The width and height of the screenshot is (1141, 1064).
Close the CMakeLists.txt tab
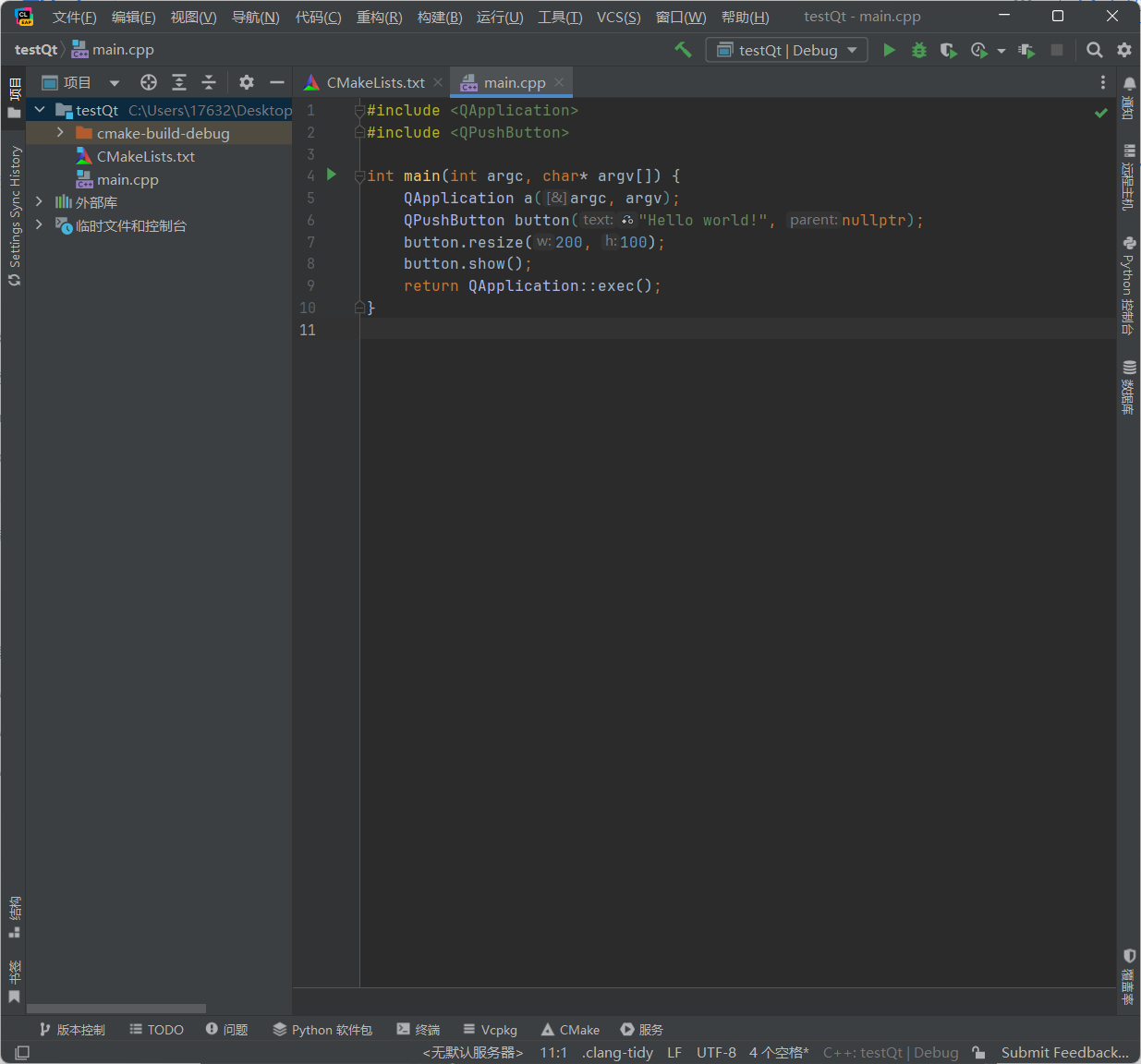438,82
